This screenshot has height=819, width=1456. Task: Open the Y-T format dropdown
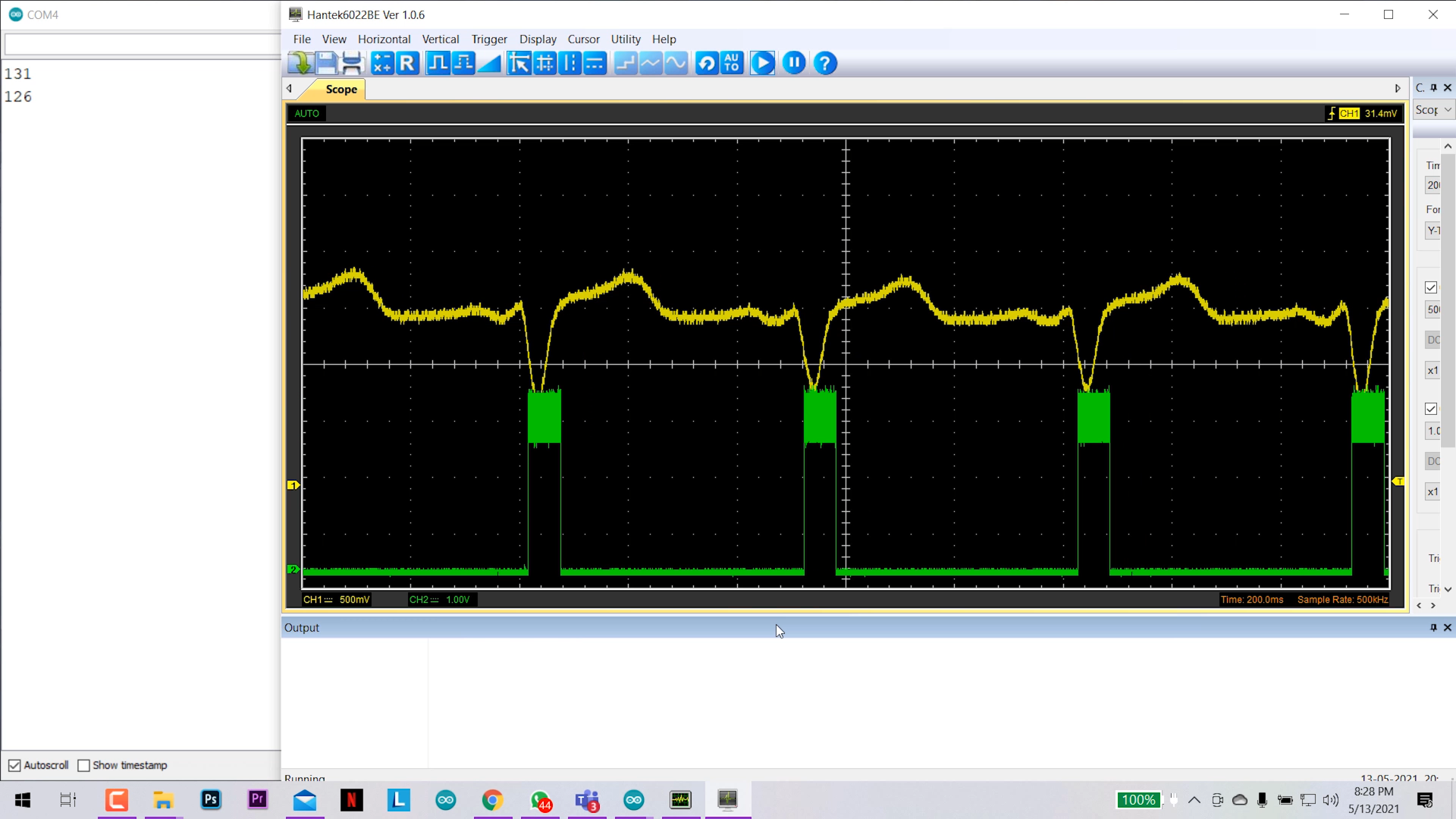1432,231
